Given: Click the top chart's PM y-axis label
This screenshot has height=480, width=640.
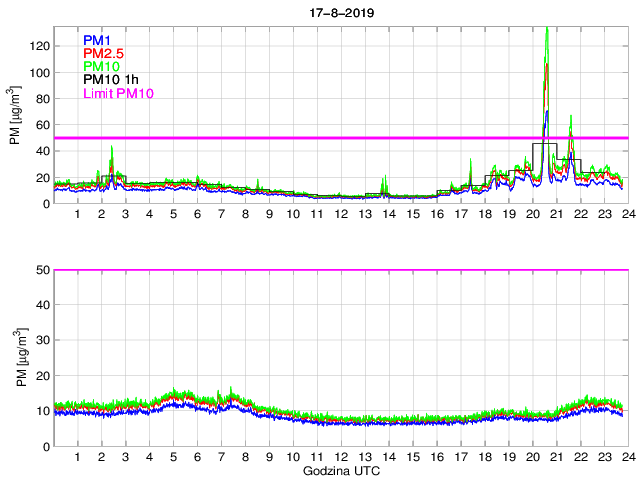Looking at the screenshot, I should (14, 115).
